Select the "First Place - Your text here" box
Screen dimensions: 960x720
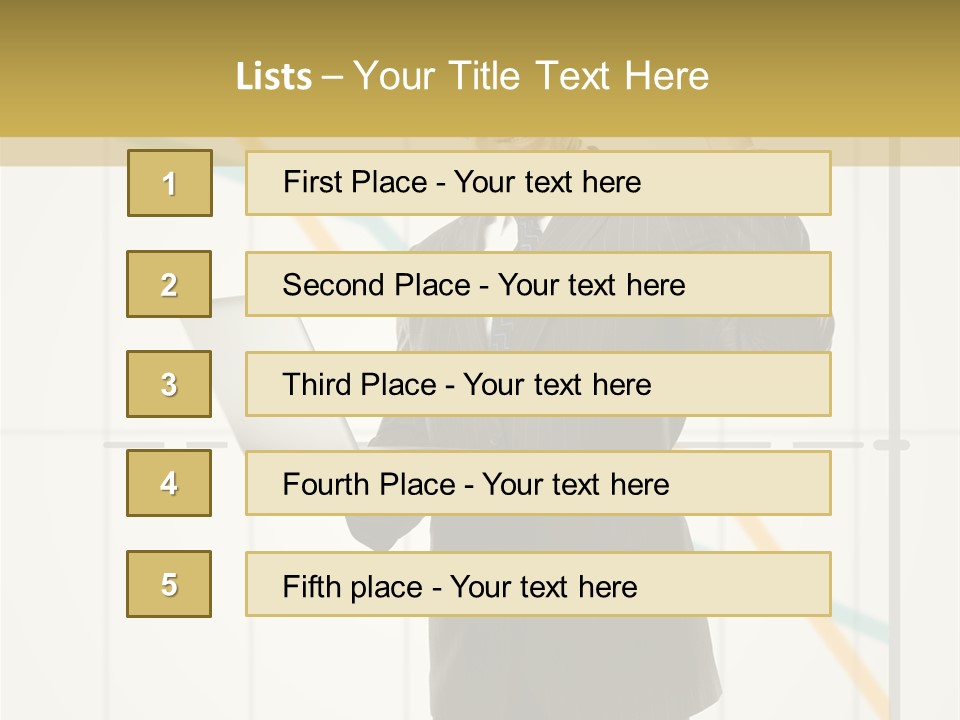click(x=538, y=183)
